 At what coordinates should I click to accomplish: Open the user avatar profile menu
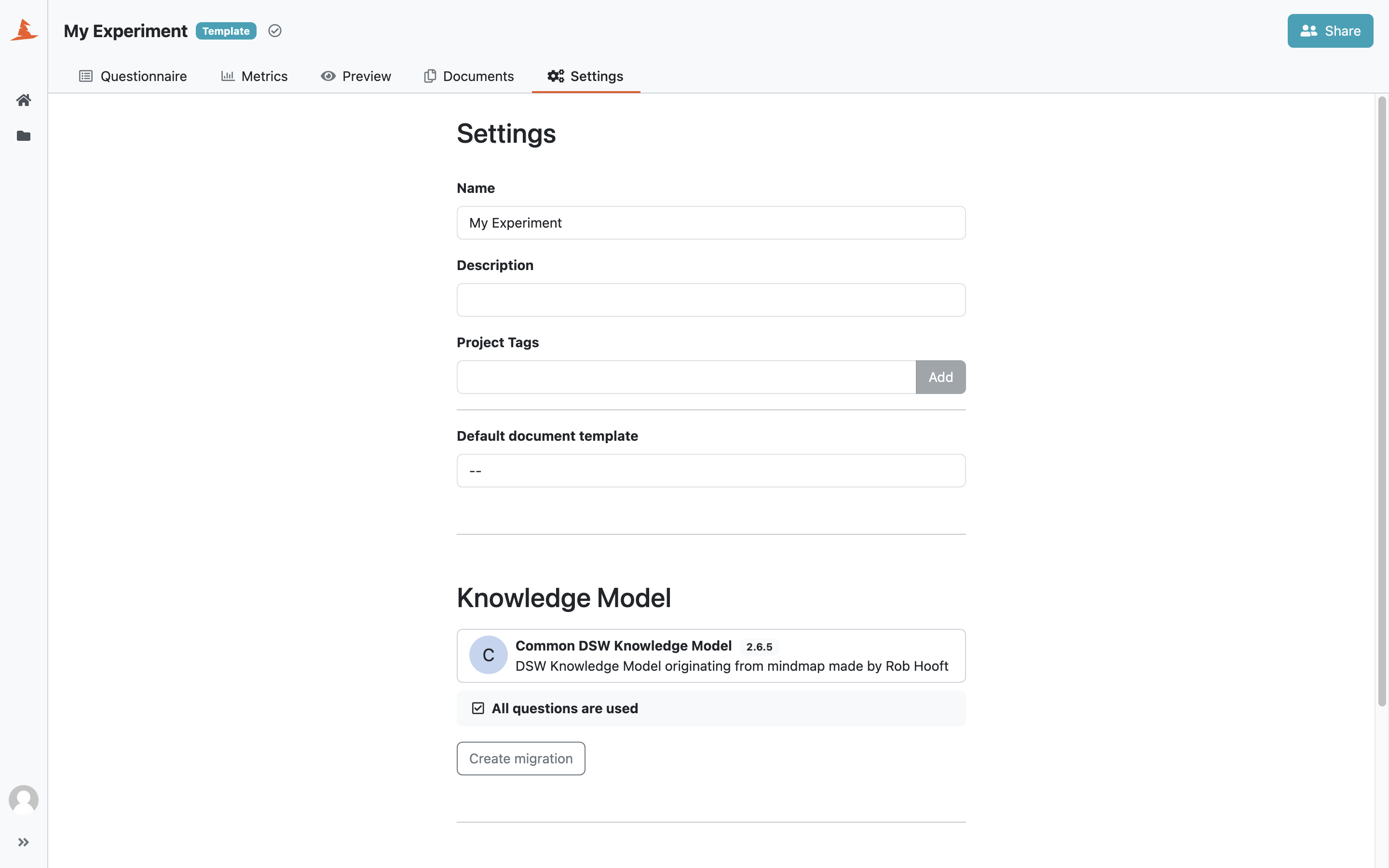(x=24, y=800)
